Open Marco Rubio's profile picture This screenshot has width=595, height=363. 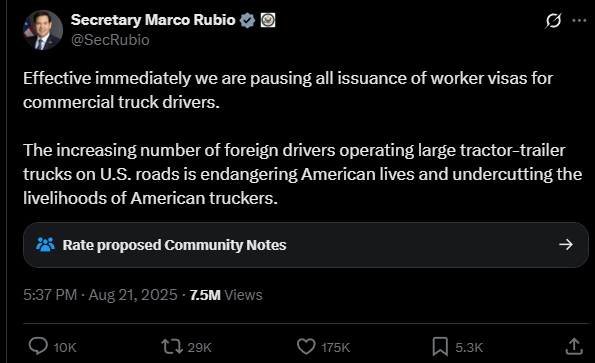(43, 30)
